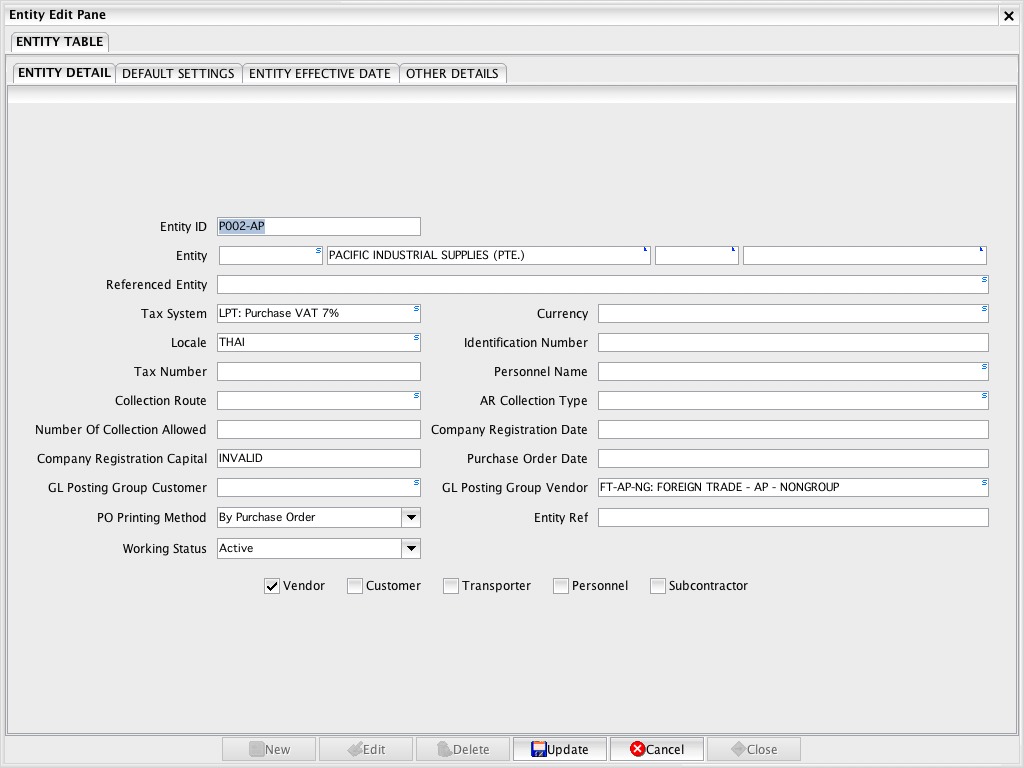
Task: Click the Entity Ref input field
Action: pyautogui.click(x=793, y=518)
